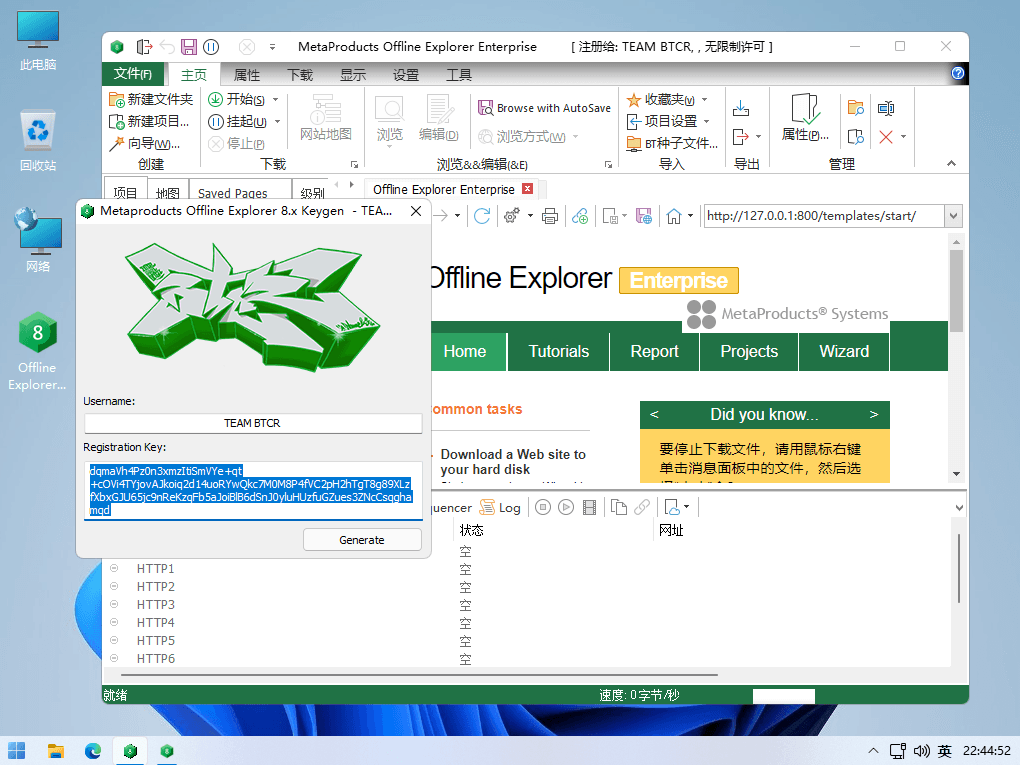Screen dimensions: 1020x765
Task: Open the delete button dropdown arrow
Action: (903, 137)
